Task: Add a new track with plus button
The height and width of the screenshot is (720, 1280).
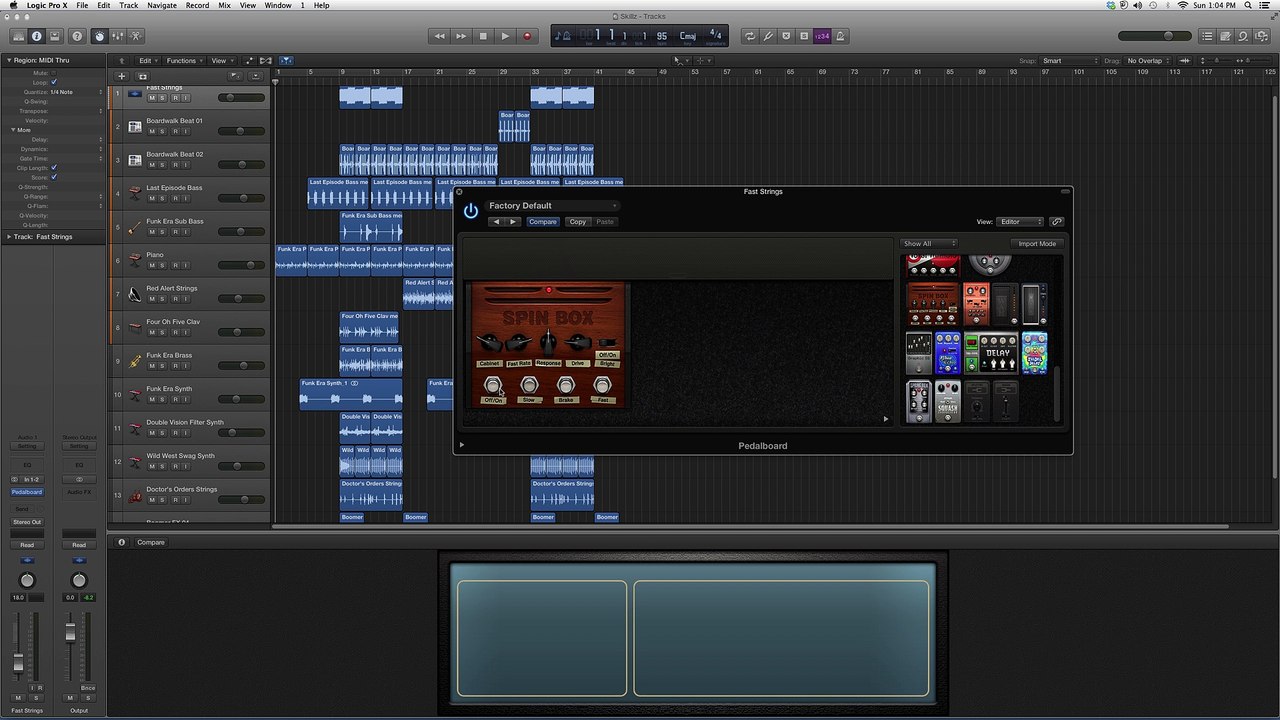Action: coord(122,76)
